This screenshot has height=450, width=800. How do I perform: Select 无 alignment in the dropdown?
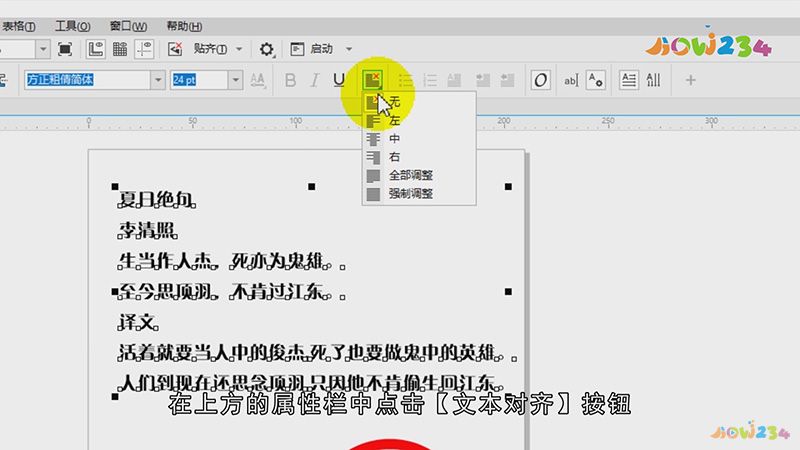[419, 102]
